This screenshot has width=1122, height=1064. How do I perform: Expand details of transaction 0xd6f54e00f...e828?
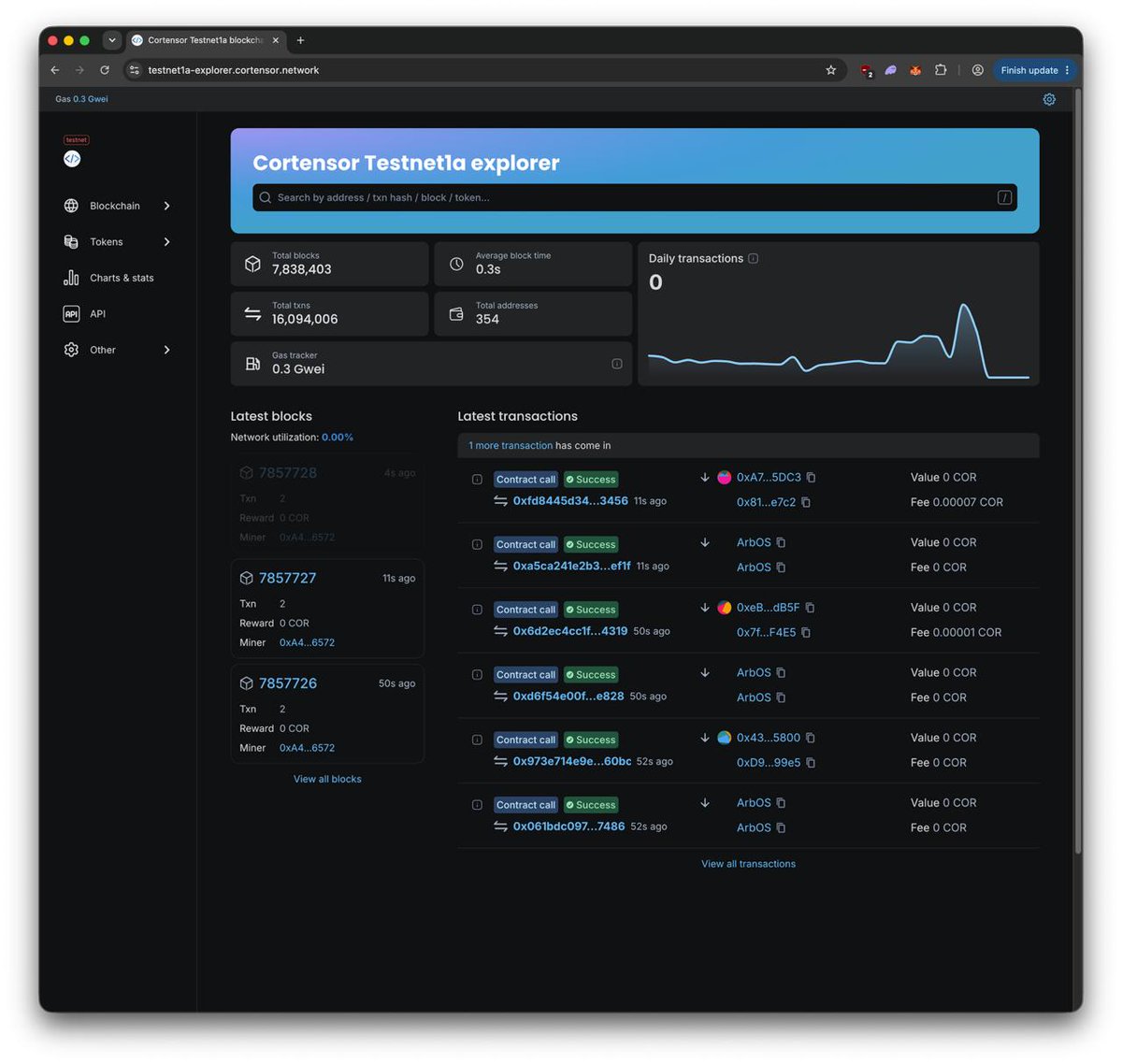tap(477, 675)
